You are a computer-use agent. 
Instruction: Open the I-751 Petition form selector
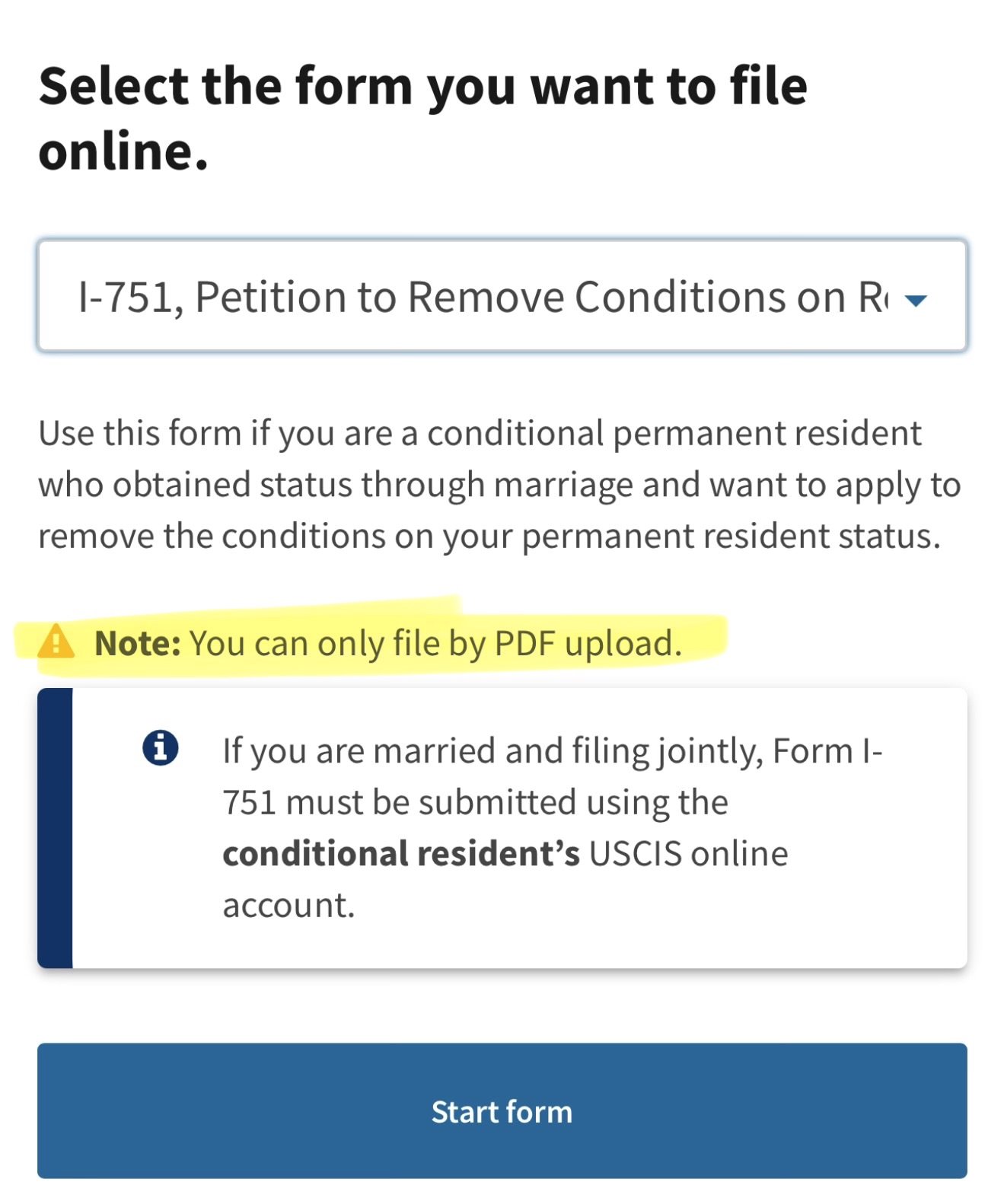[x=480, y=297]
